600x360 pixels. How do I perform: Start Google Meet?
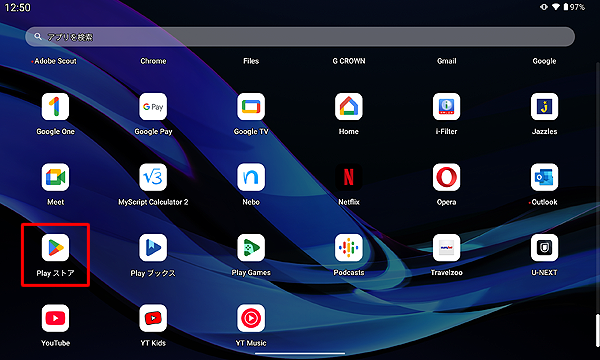tap(55, 177)
